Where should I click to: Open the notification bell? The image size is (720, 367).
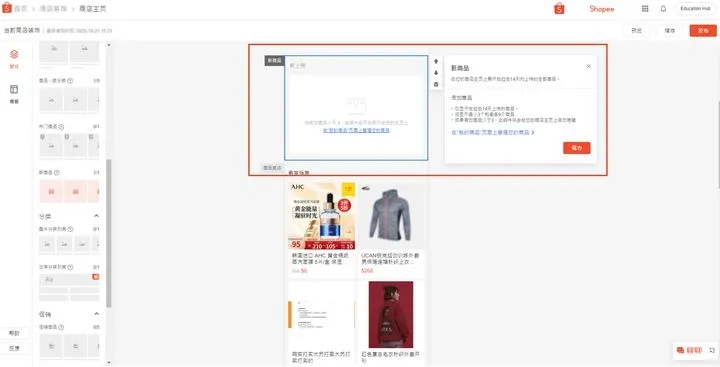tap(663, 8)
